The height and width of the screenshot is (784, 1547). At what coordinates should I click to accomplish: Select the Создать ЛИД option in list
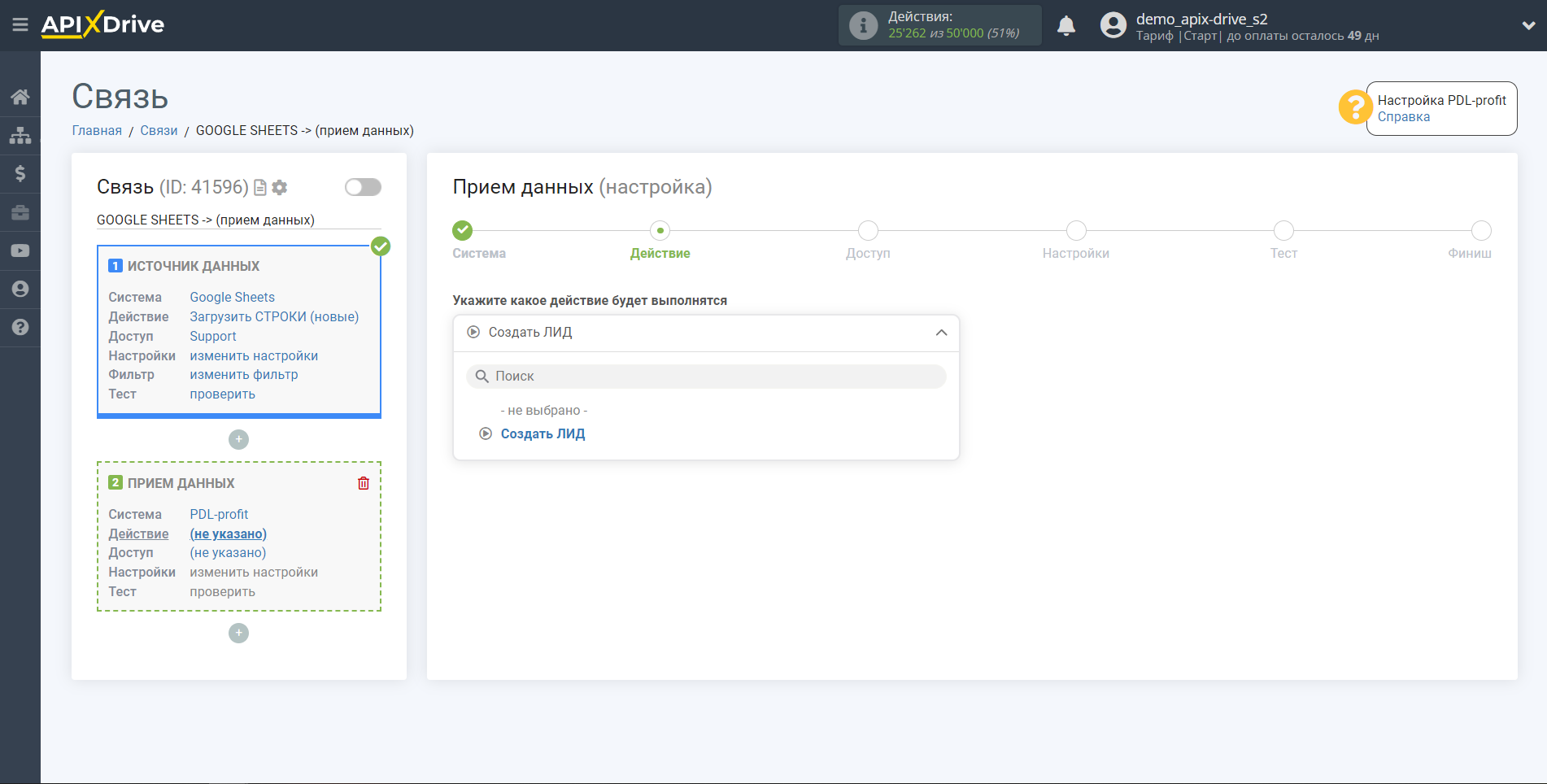(x=543, y=434)
